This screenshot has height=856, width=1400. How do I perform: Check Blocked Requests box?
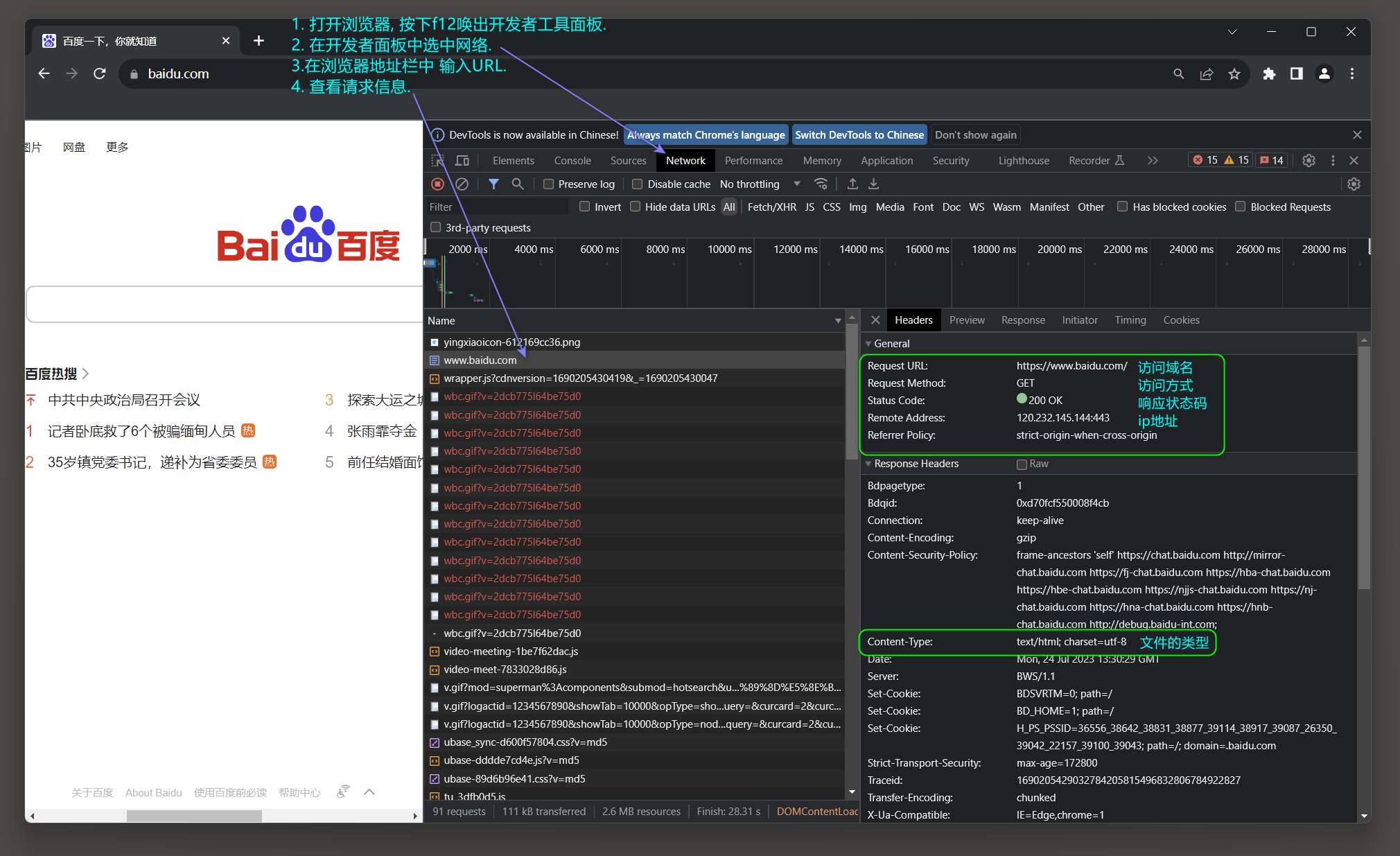(x=1241, y=207)
